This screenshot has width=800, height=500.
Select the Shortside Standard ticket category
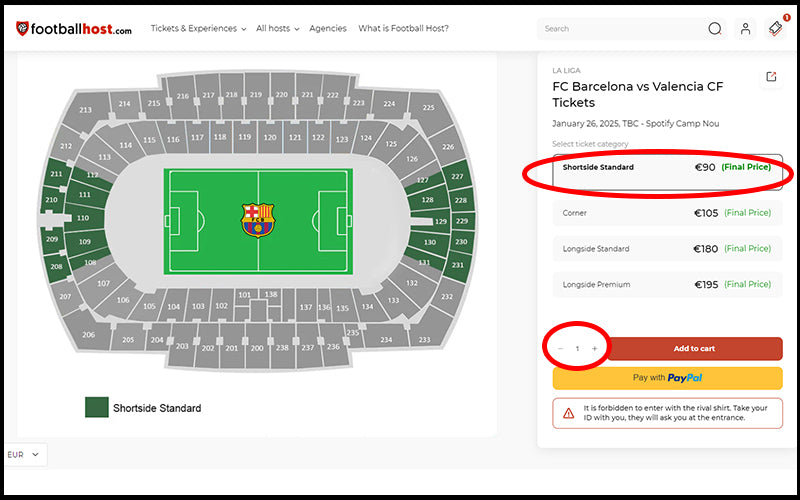click(x=667, y=168)
